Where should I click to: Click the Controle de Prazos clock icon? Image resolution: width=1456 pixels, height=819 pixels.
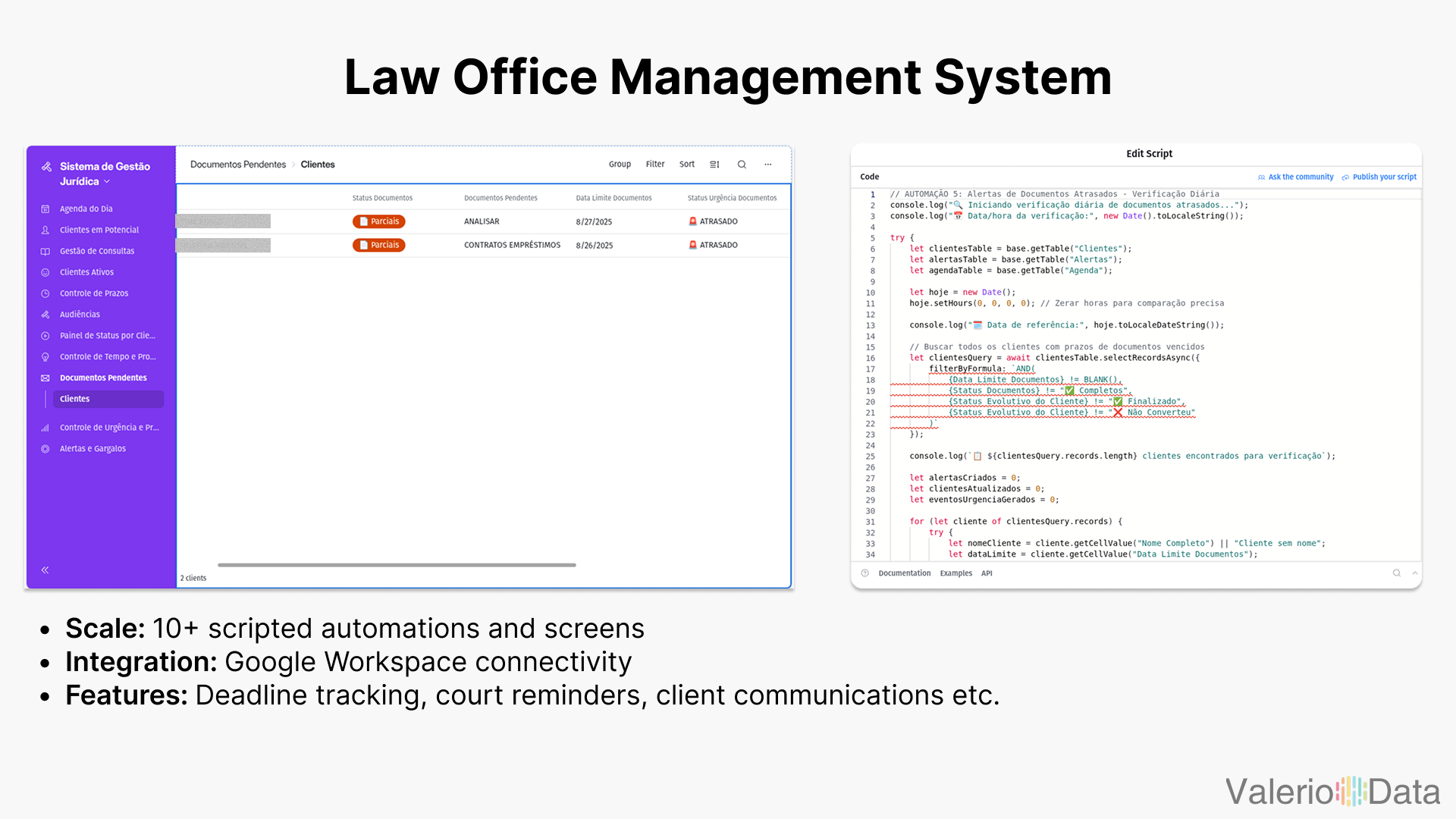tap(45, 293)
